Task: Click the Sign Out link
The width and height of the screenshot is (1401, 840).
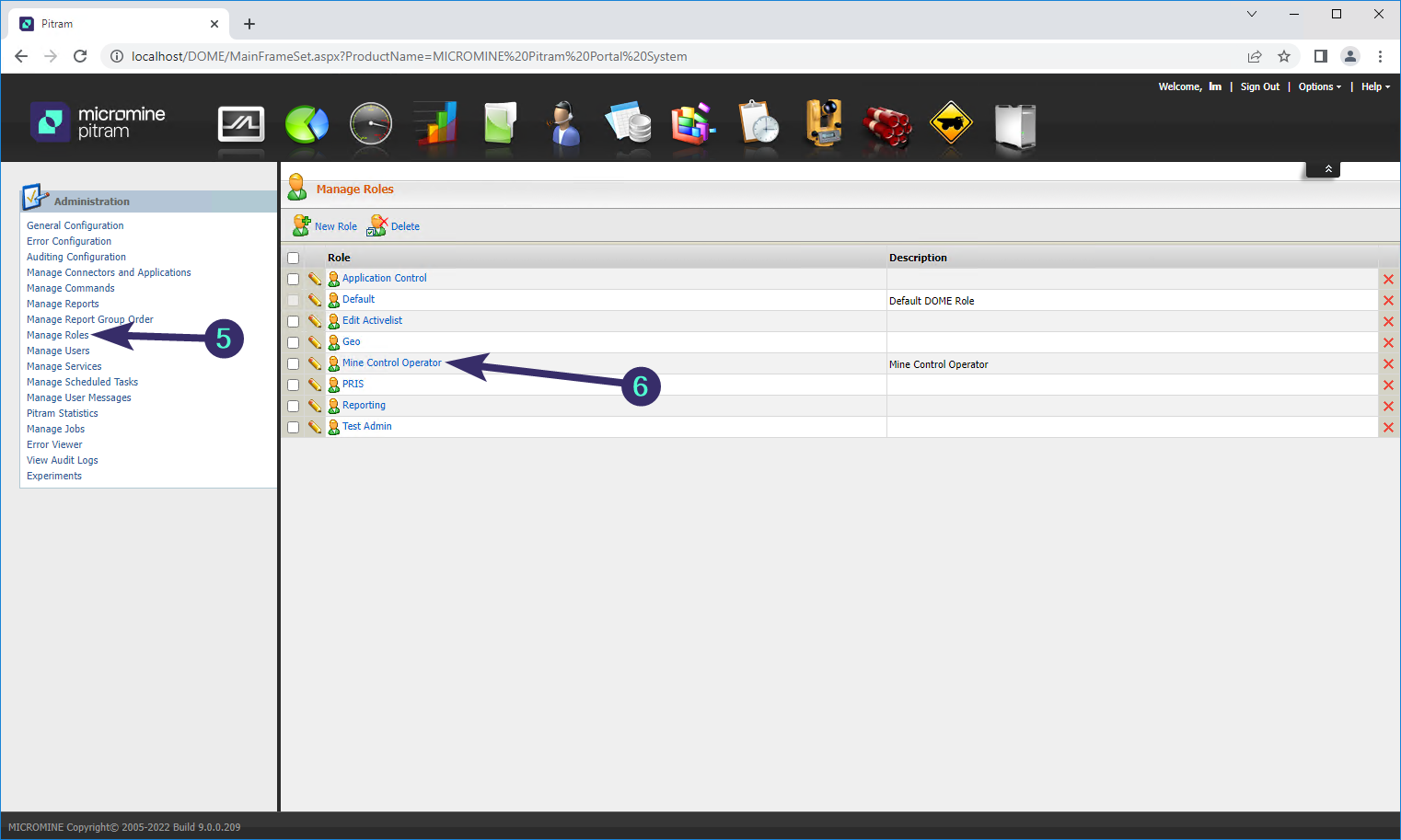Action: [1259, 86]
